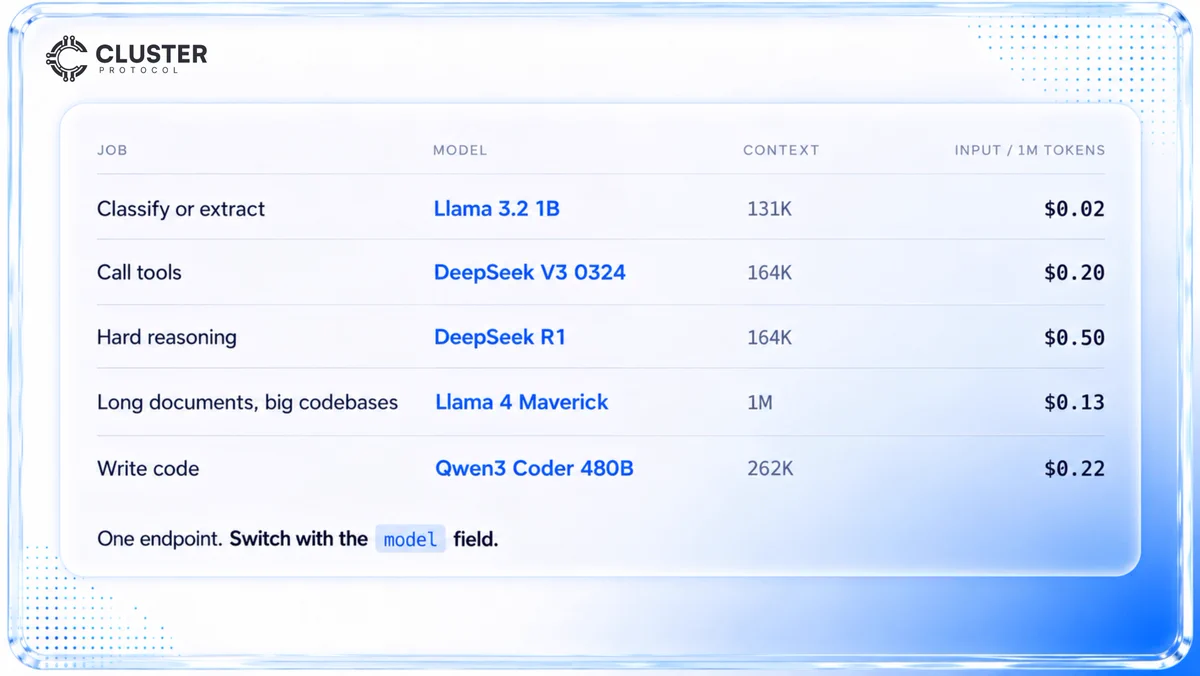The height and width of the screenshot is (676, 1200).
Task: Click the 131K context value
Action: coord(770,209)
